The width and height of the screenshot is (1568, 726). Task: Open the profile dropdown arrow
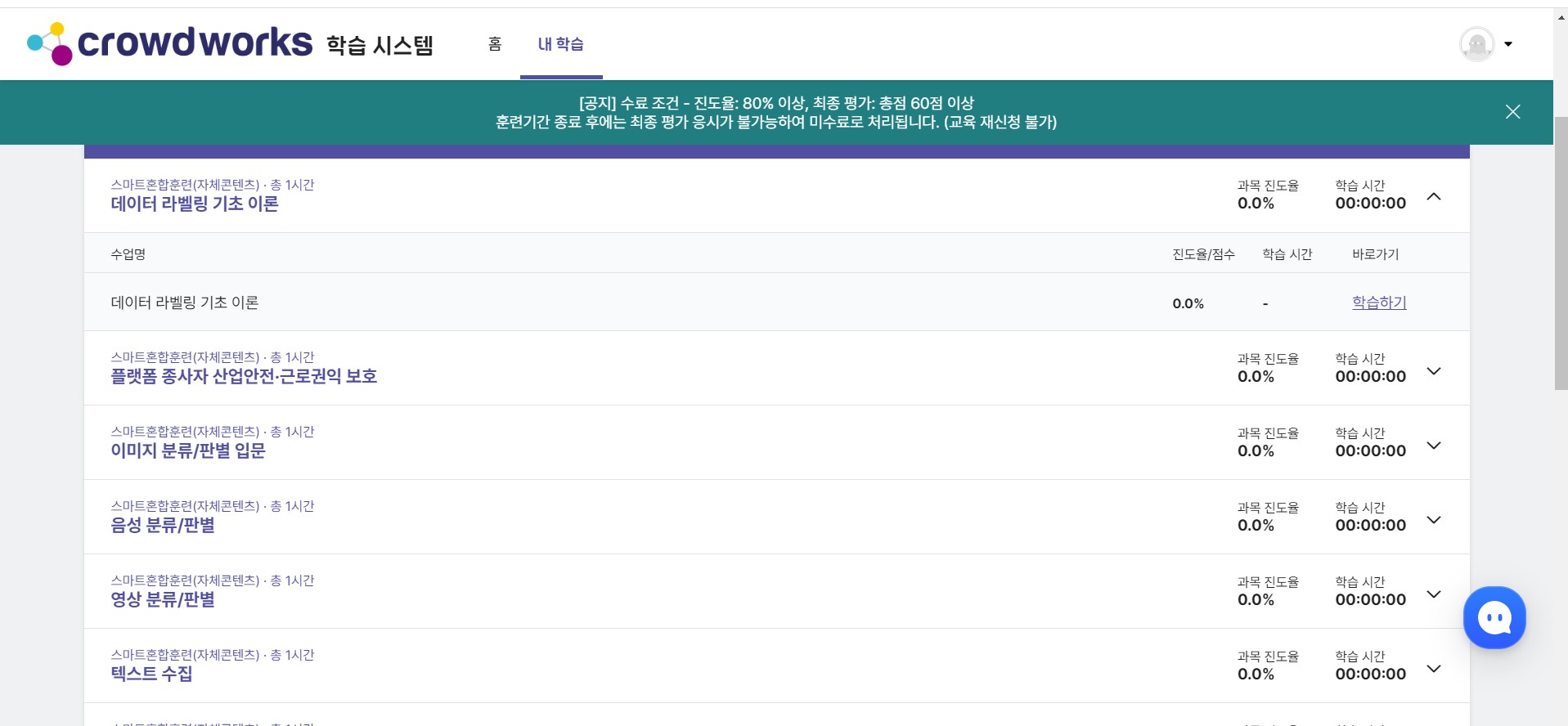1508,44
